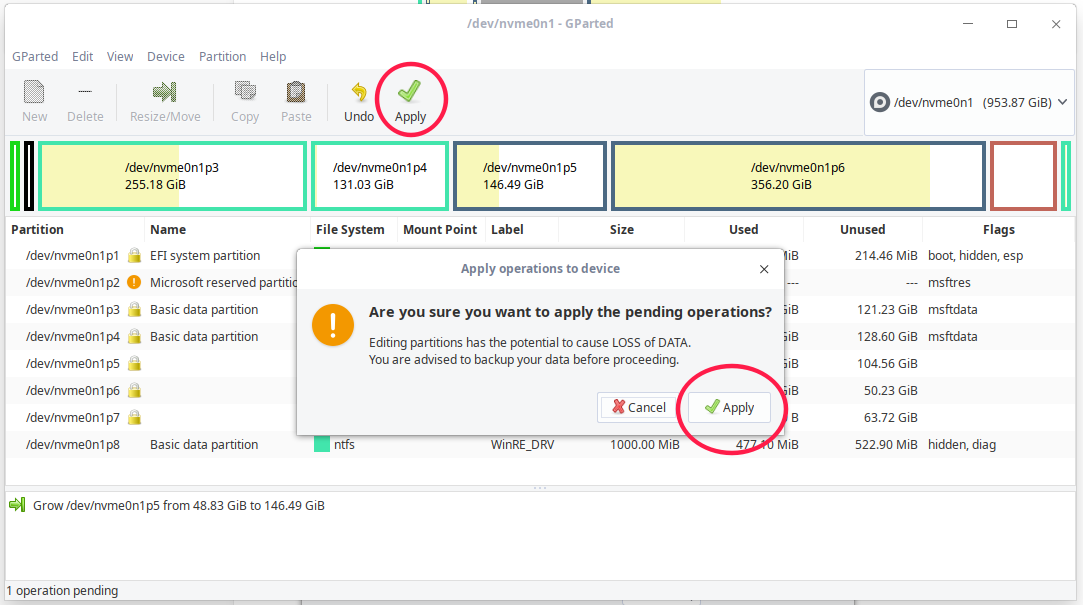Screen dimensions: 1083x605
Task: Select the nvme0n1p4 block in disk map
Action: click(380, 176)
